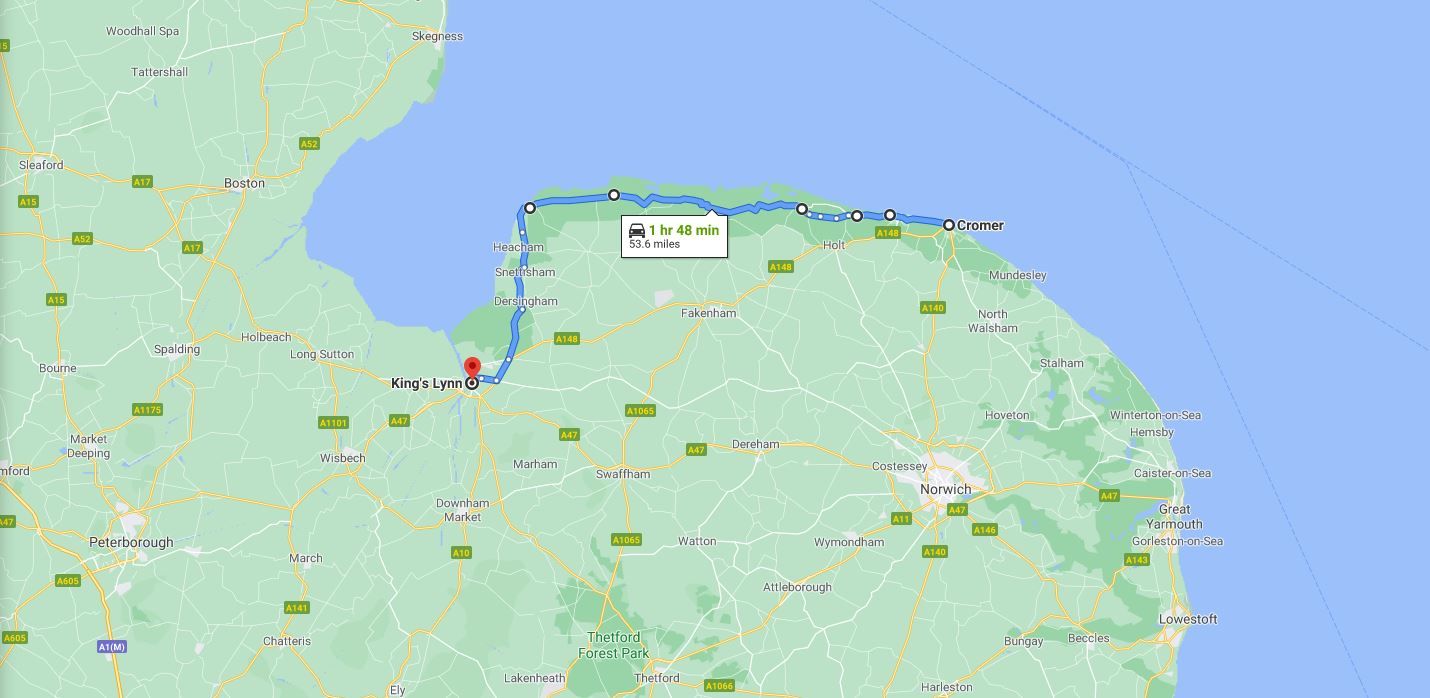Click the A11 road shield near Norwich
1430x698 pixels.
(x=901, y=519)
